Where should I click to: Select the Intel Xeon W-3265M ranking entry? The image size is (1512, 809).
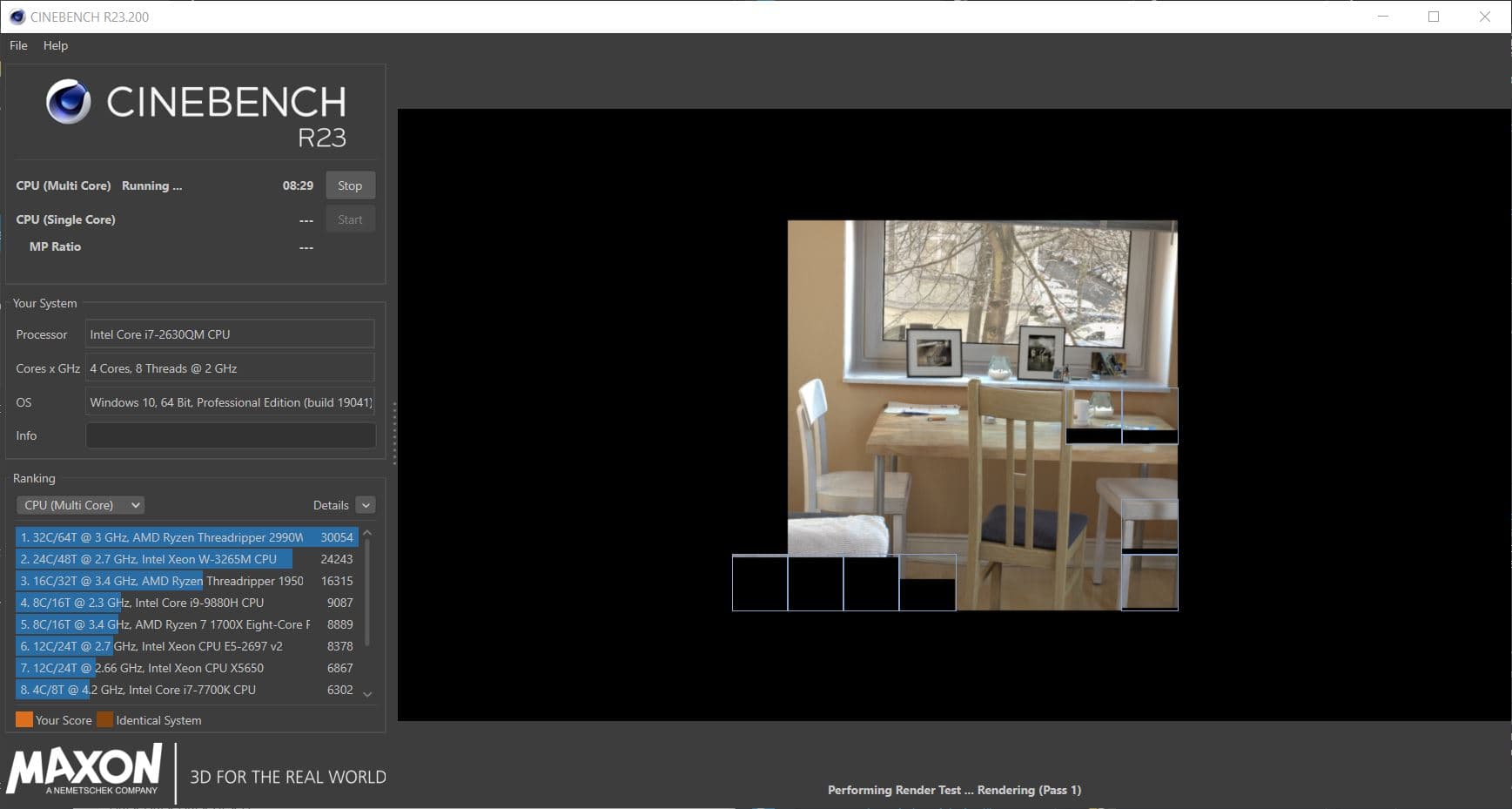pyautogui.click(x=186, y=559)
